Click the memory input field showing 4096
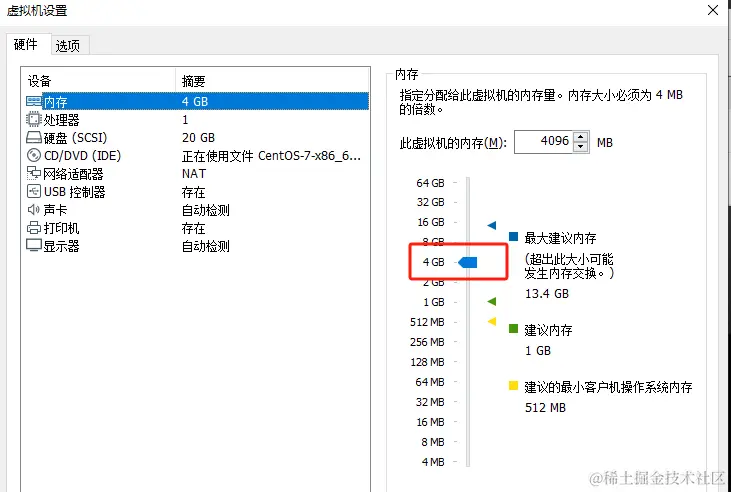 point(544,142)
